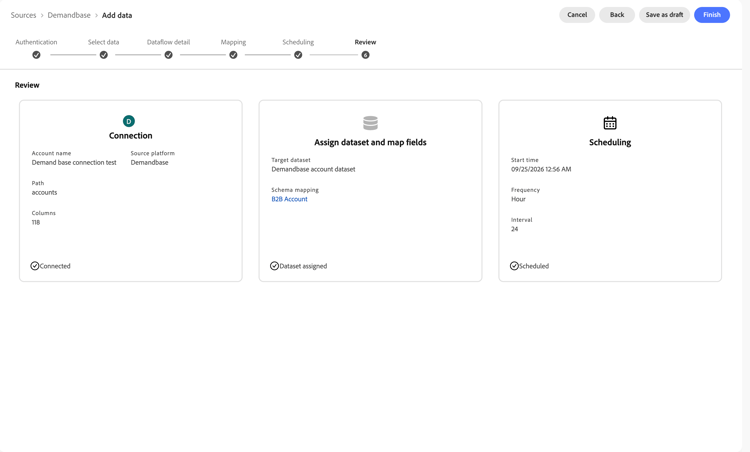Screen dimensions: 750x452
Task: Jump to the Mapping step circle
Action: (233, 55)
